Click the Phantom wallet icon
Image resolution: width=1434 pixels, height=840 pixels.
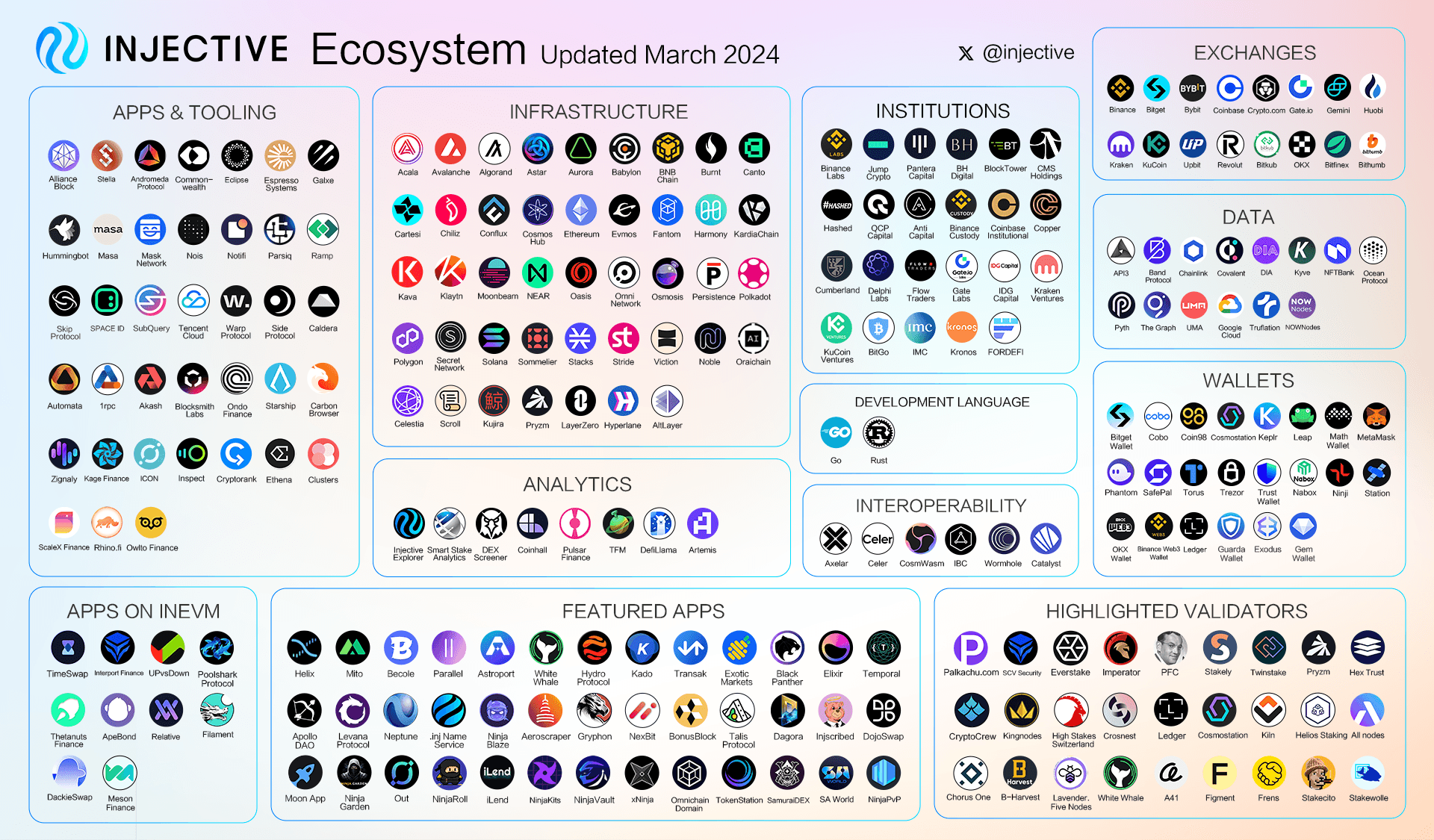(x=1120, y=472)
